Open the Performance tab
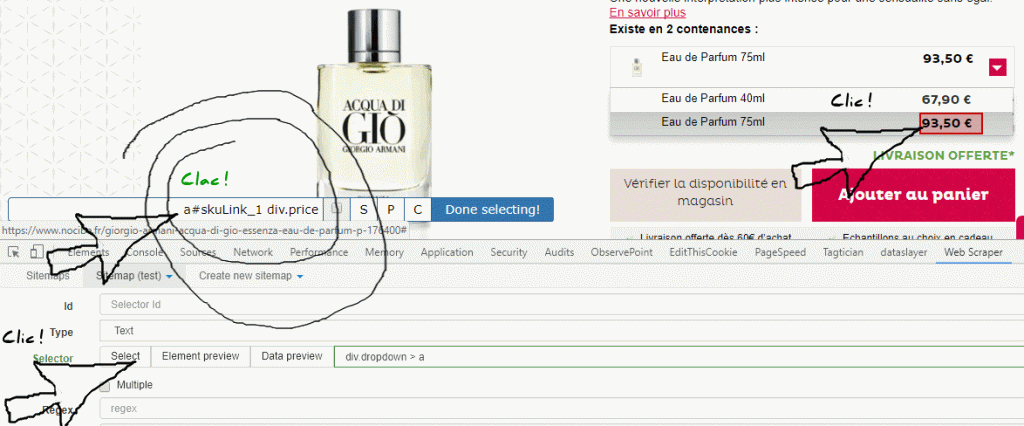The height and width of the screenshot is (426, 1024). pos(319,252)
